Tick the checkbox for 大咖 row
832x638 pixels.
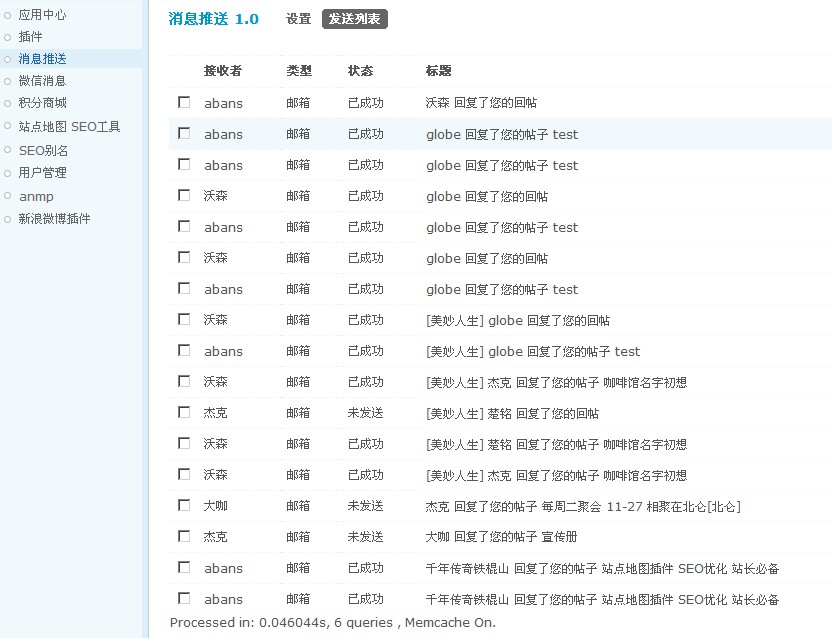tap(184, 505)
